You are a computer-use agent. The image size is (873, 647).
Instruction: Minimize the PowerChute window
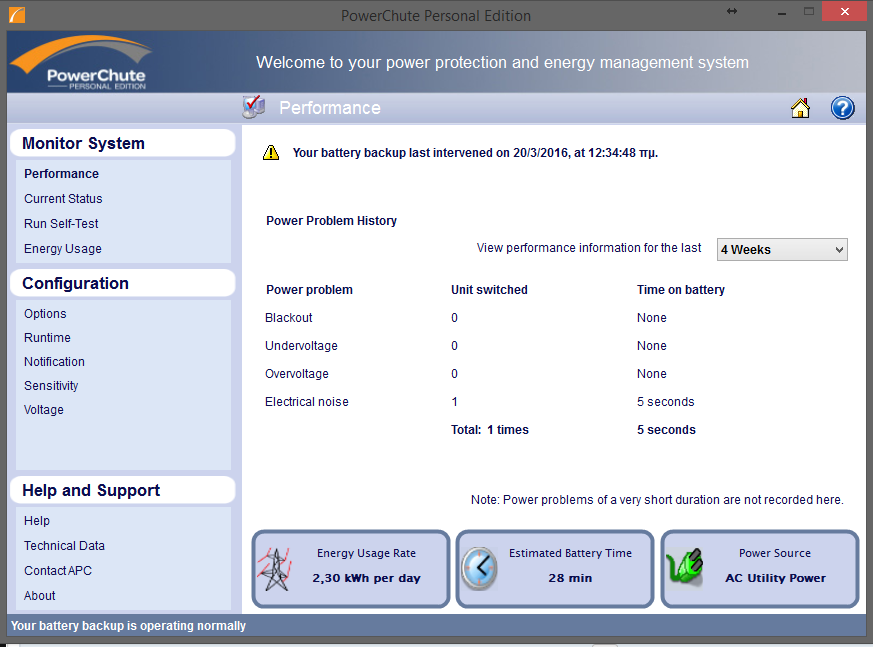[782, 12]
